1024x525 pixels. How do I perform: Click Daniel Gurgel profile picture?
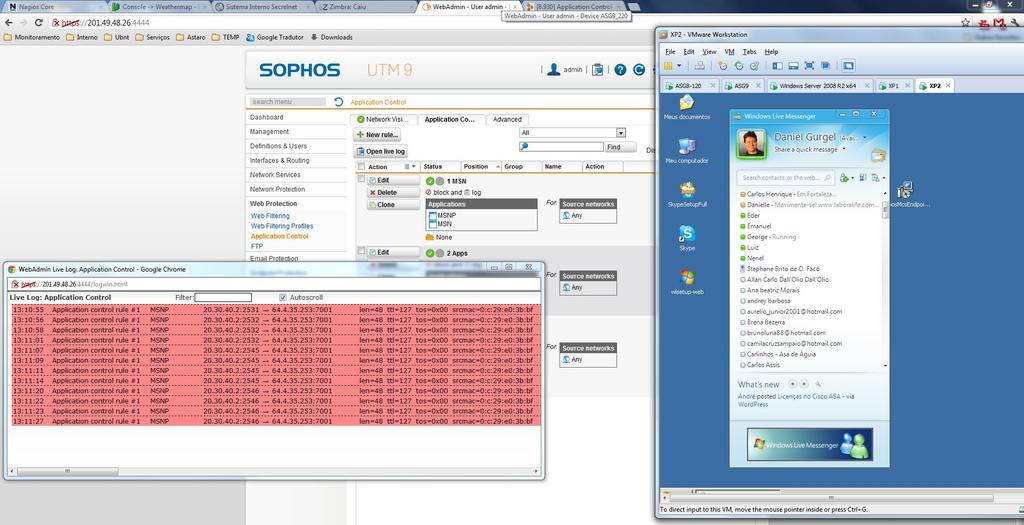pos(752,144)
